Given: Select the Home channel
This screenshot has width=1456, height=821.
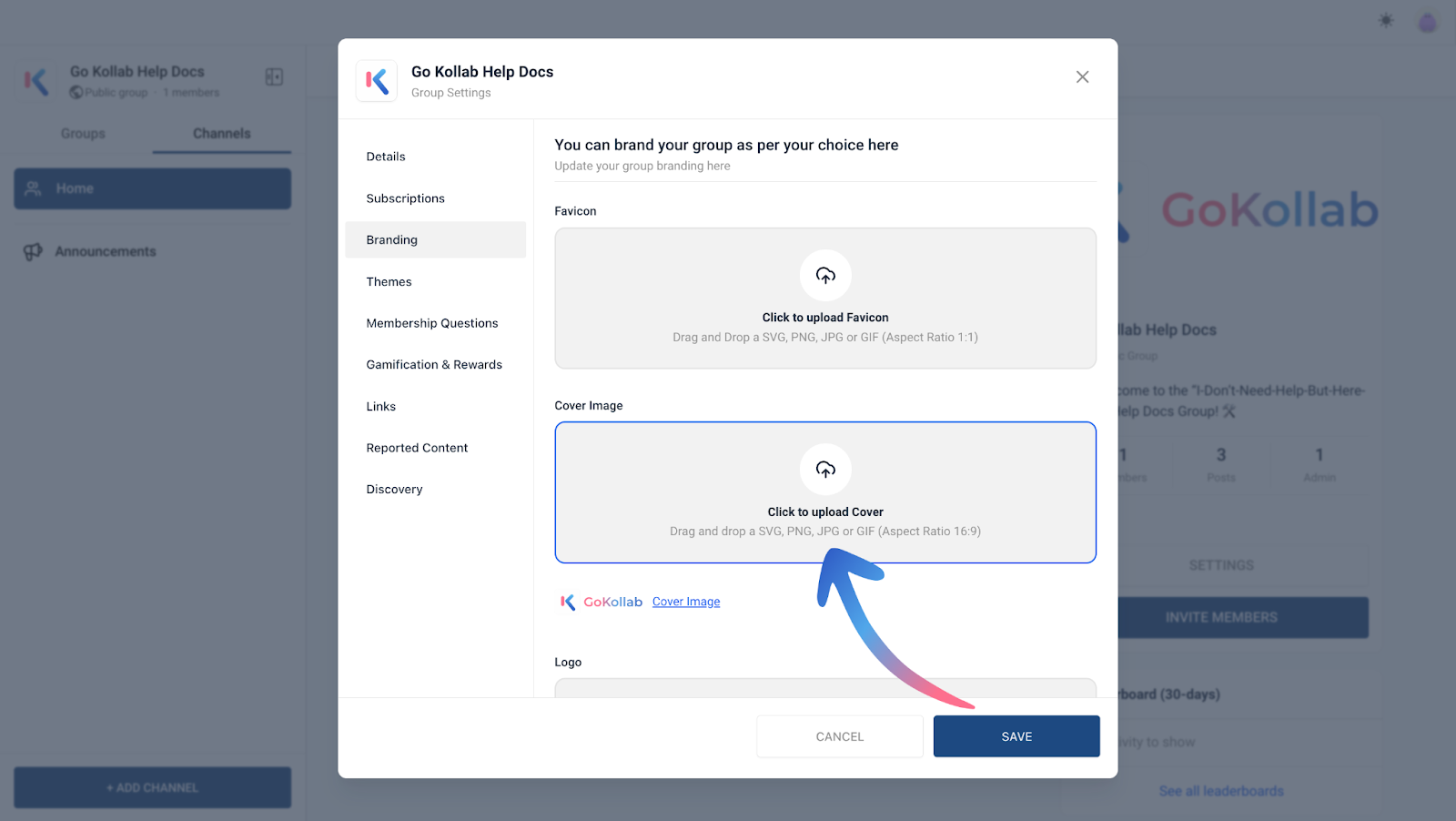Looking at the screenshot, I should pos(153,188).
